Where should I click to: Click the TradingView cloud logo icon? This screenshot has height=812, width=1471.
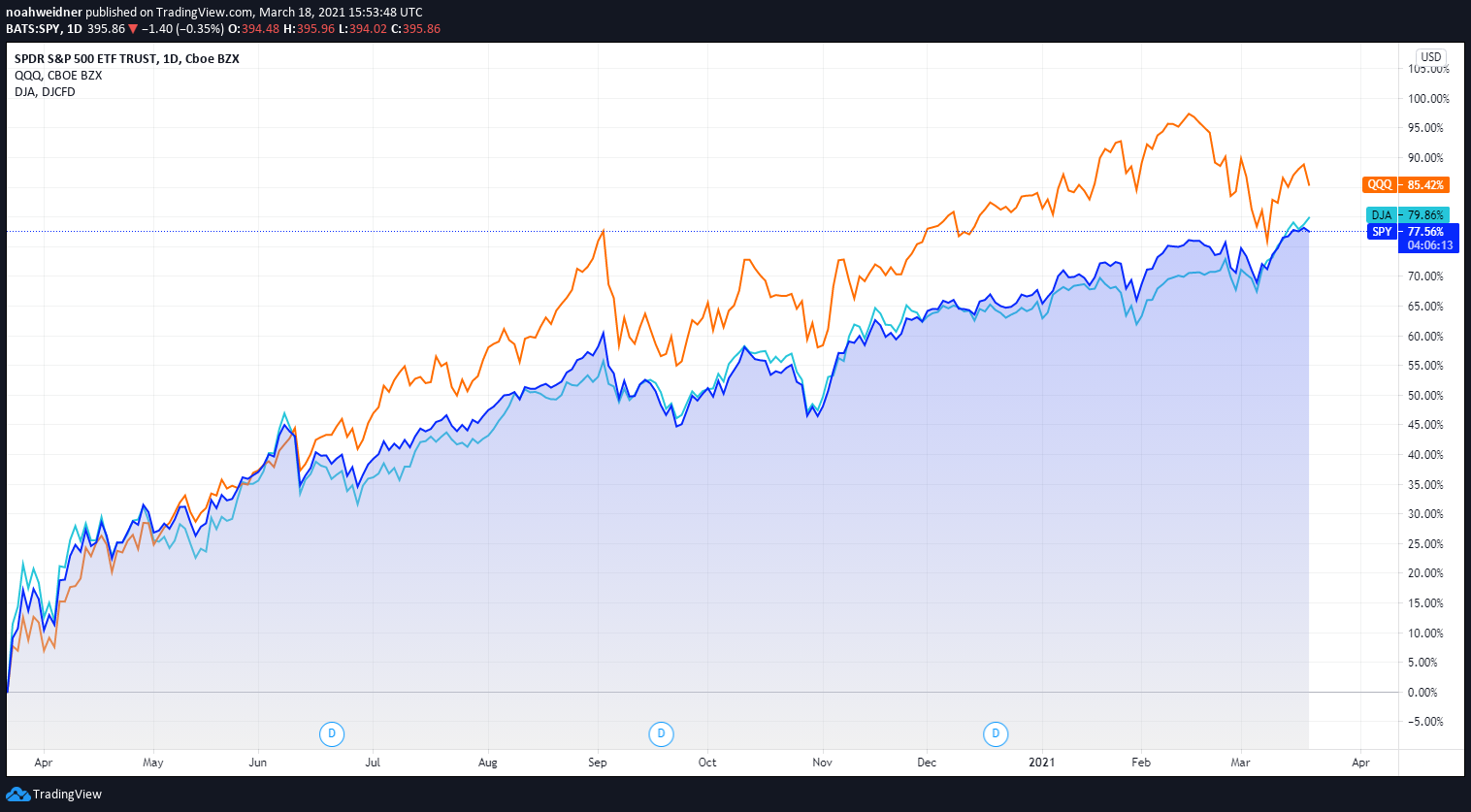click(x=17, y=794)
